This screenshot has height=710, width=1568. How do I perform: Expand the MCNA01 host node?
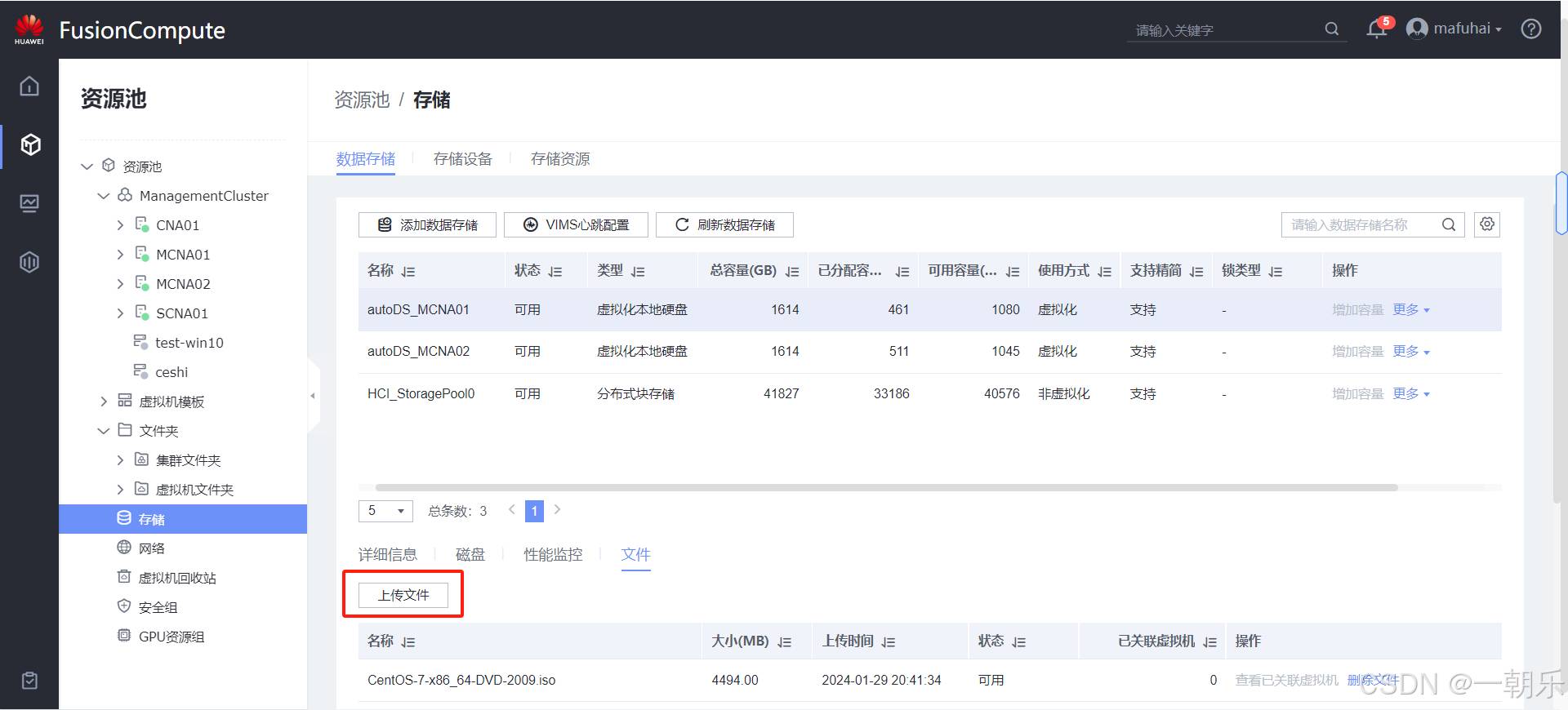120,255
